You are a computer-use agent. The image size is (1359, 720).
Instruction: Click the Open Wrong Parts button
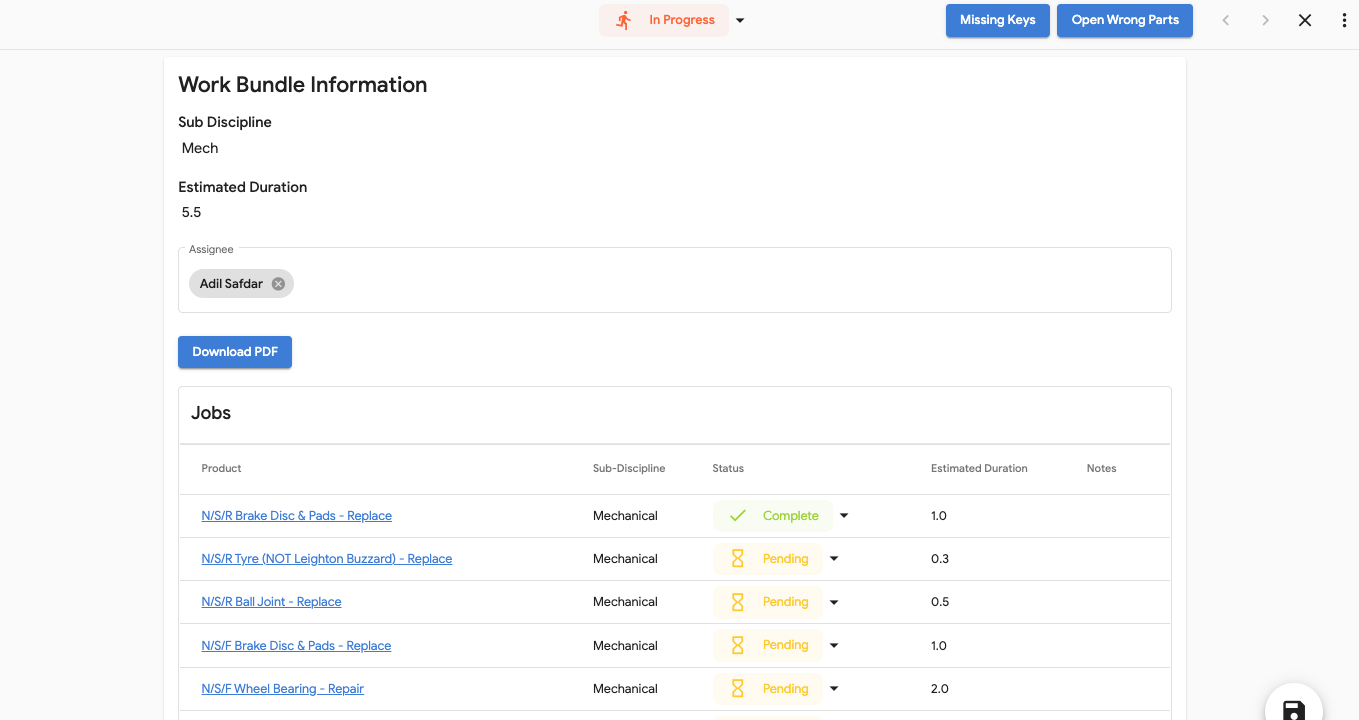pyautogui.click(x=1125, y=20)
